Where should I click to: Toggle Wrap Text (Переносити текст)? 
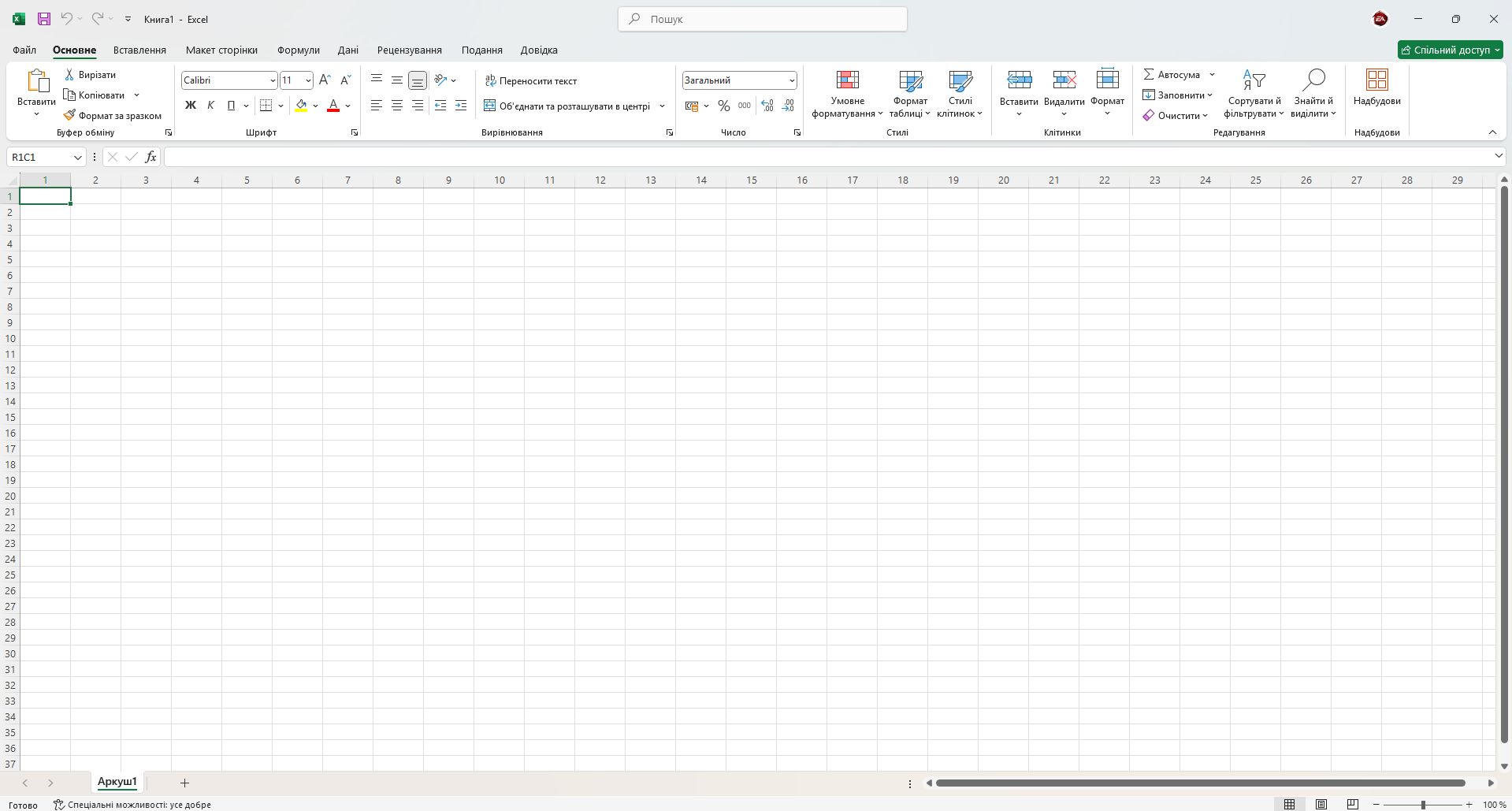coord(531,80)
